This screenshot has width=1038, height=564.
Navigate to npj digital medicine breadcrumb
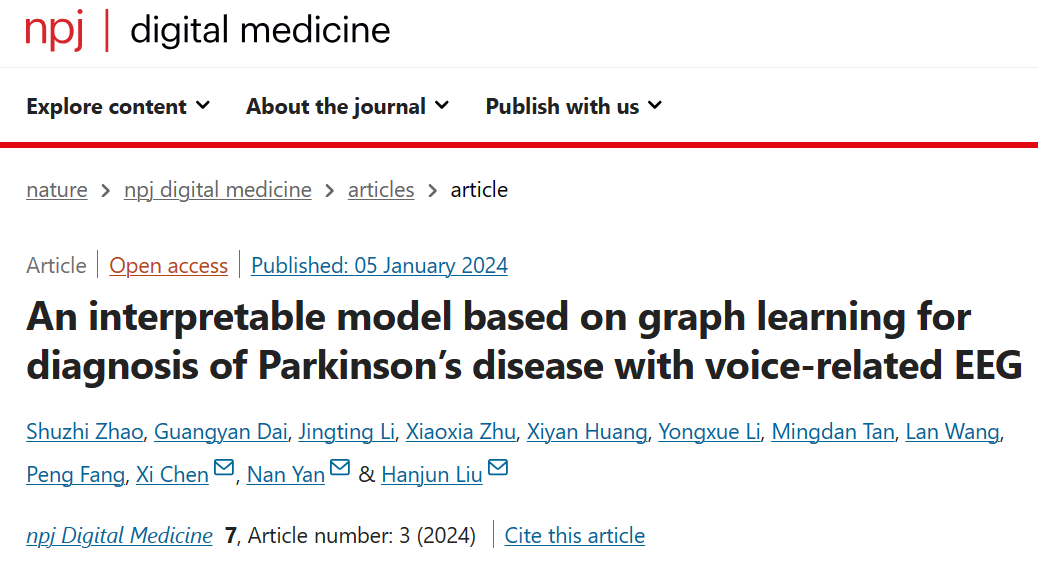click(x=218, y=190)
